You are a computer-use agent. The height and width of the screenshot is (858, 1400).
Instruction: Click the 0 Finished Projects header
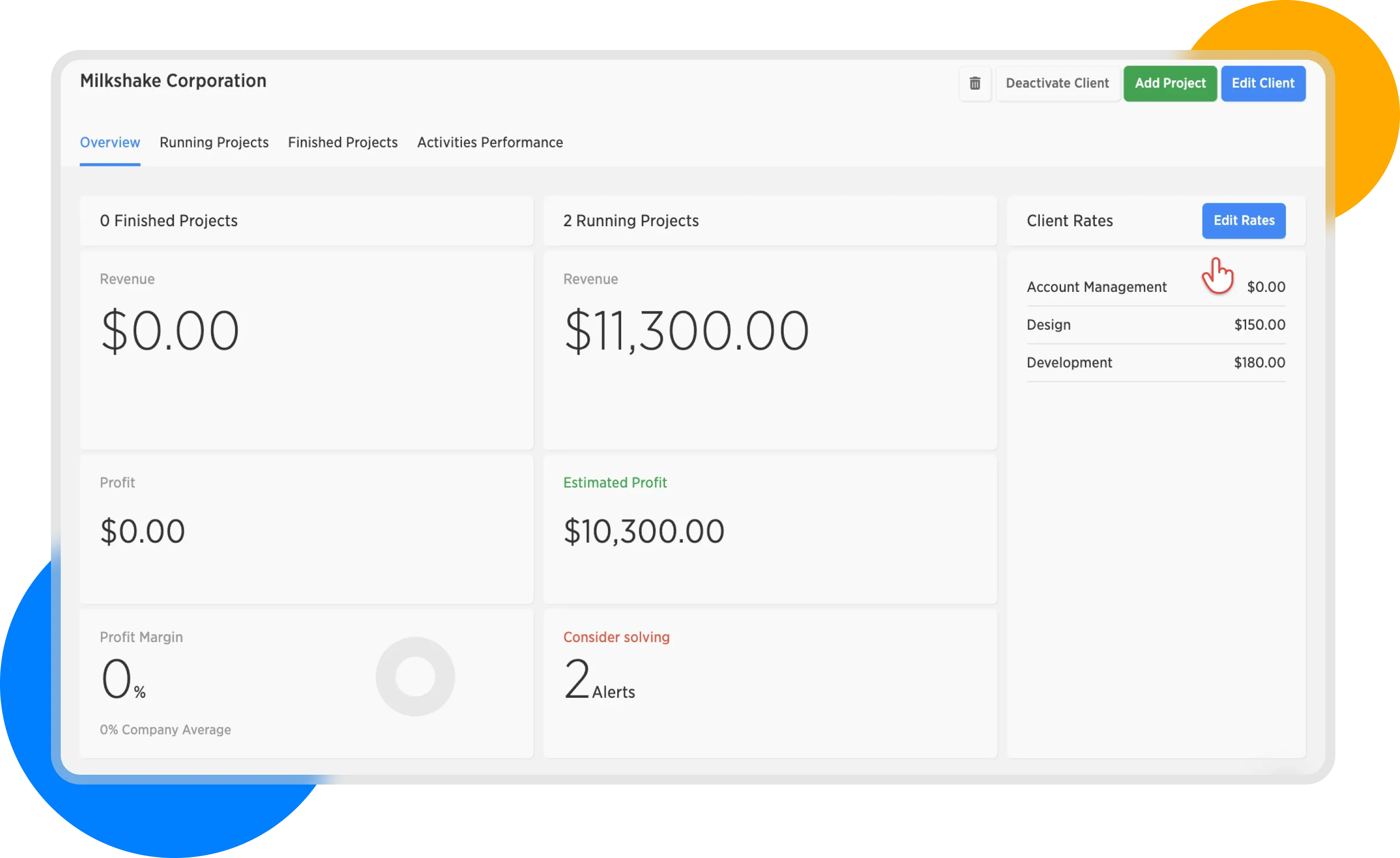(169, 221)
